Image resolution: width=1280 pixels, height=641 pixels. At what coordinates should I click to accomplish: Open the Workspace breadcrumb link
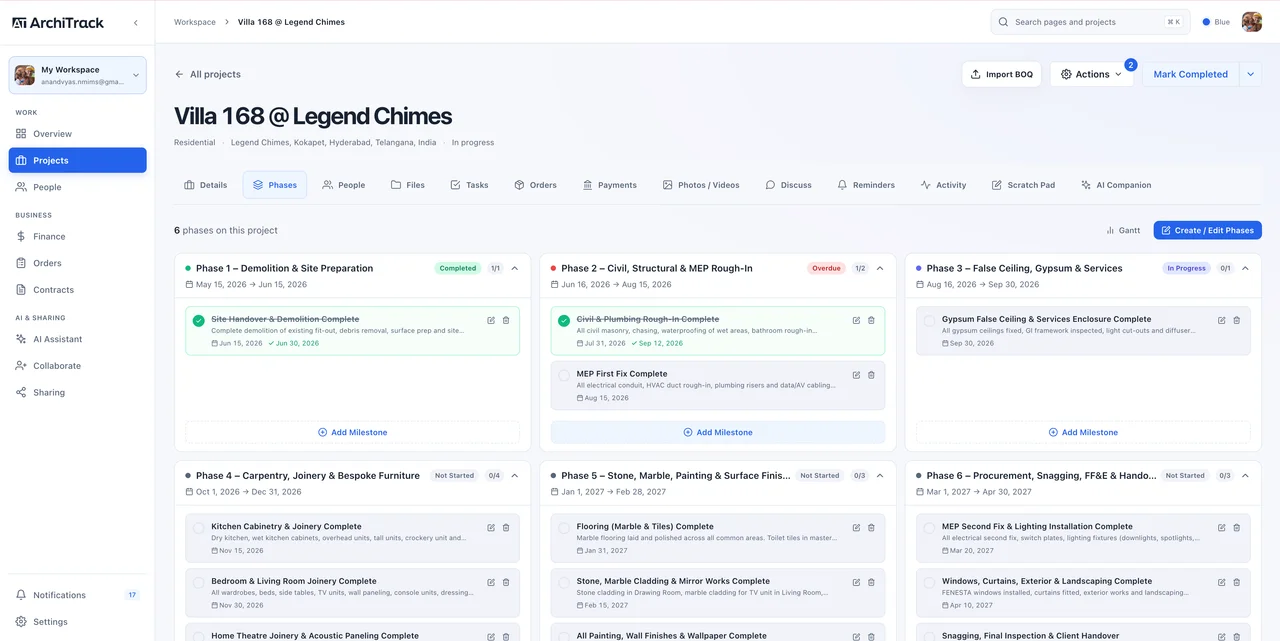tap(195, 22)
